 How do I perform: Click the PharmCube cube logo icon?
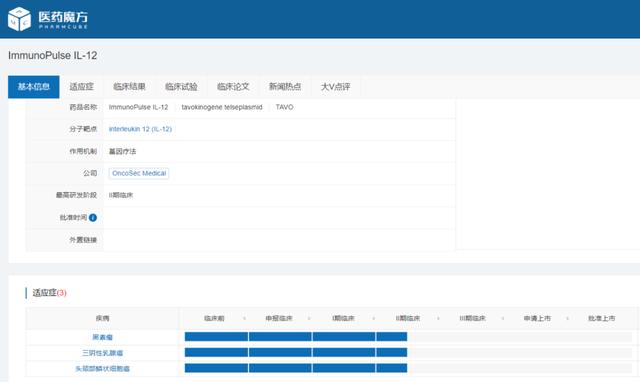[x=19, y=19]
